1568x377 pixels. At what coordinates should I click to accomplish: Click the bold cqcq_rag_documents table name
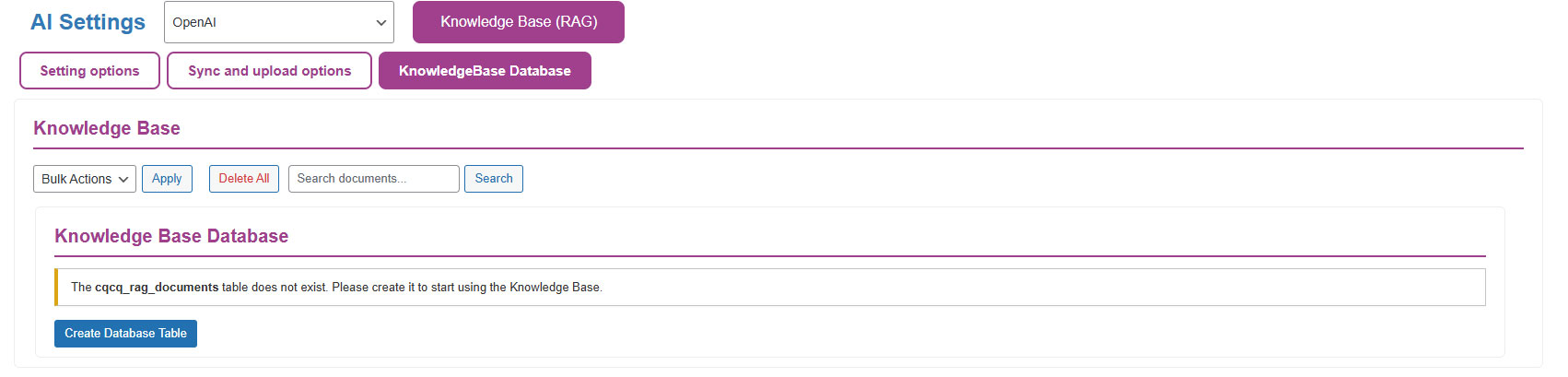click(157, 288)
